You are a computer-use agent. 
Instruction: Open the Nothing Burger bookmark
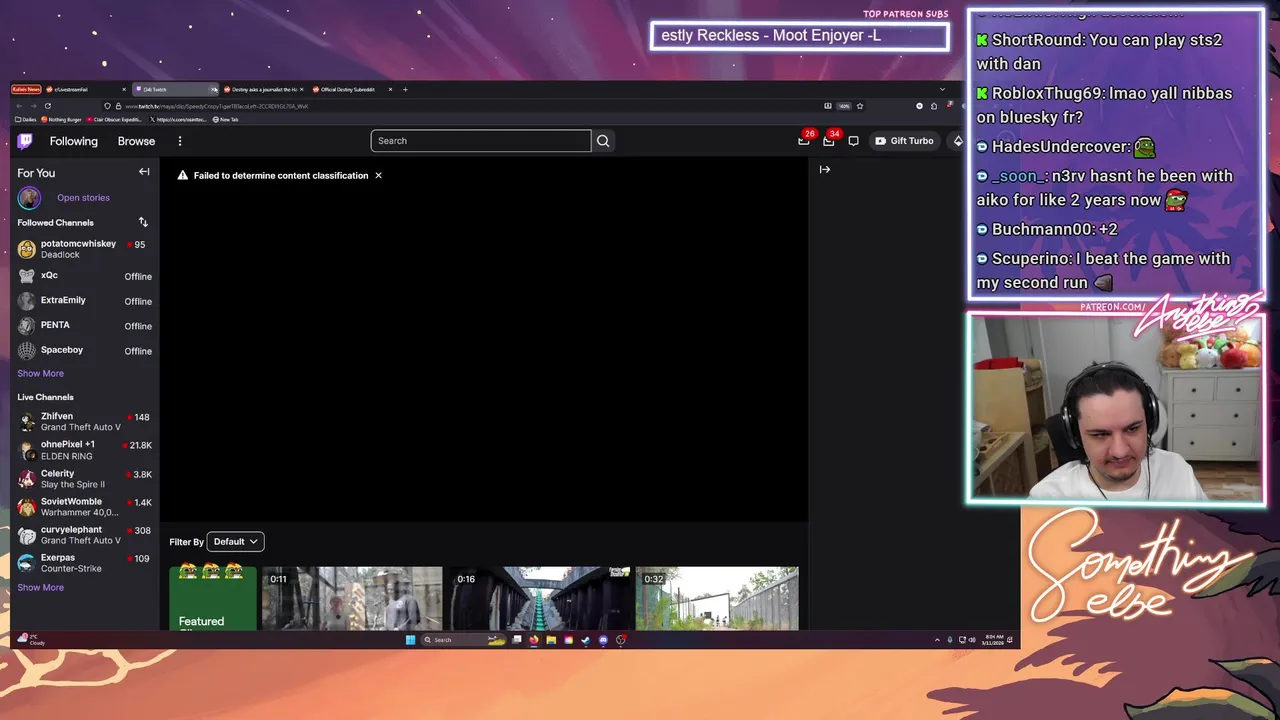(61, 119)
